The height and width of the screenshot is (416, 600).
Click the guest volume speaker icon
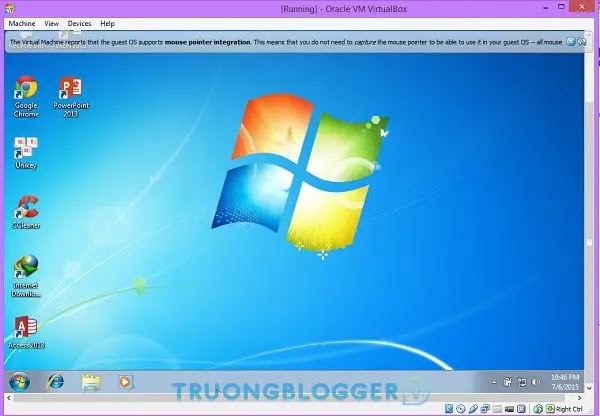pyautogui.click(x=536, y=382)
